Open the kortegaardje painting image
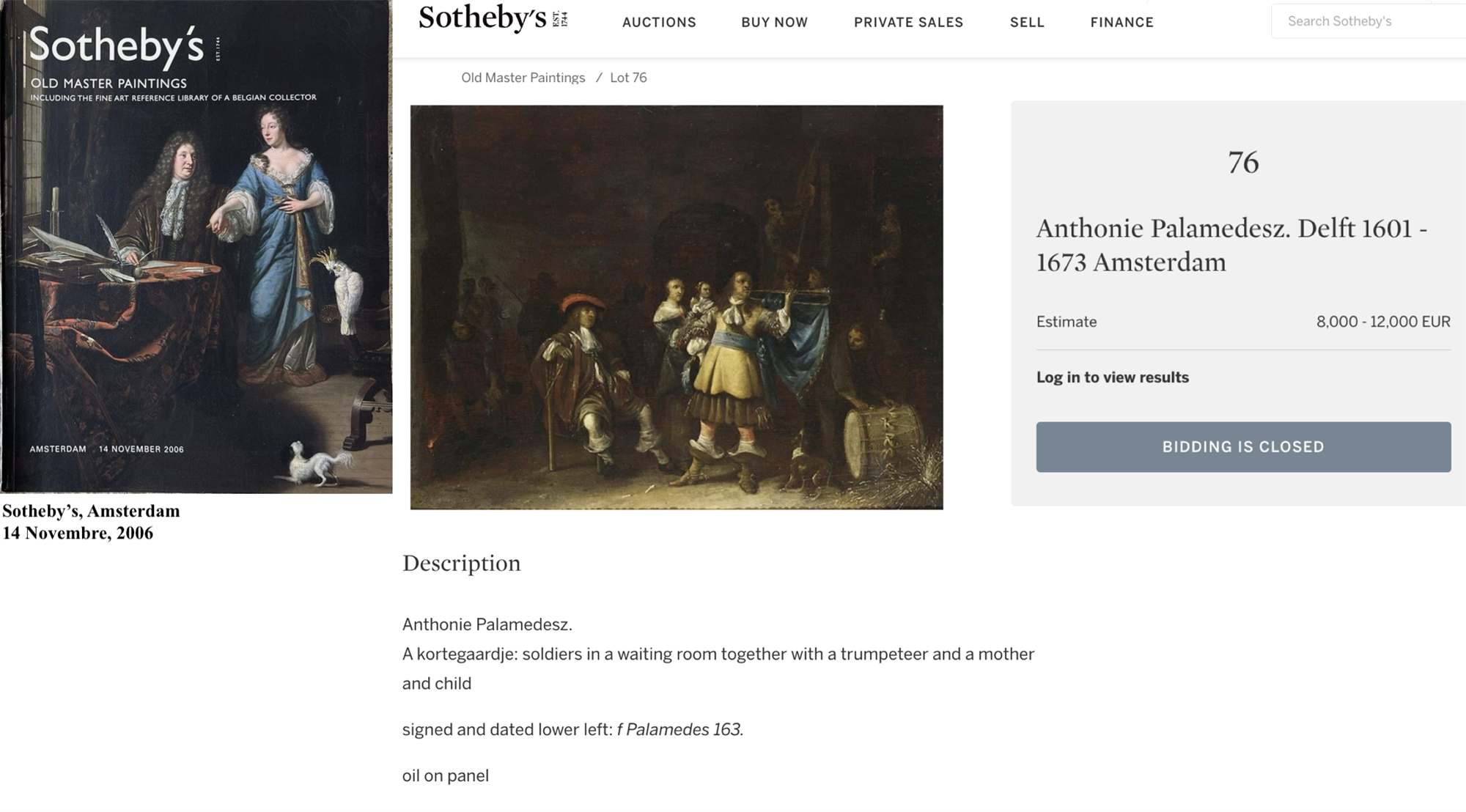Viewport: 1466px width, 812px height. [676, 307]
